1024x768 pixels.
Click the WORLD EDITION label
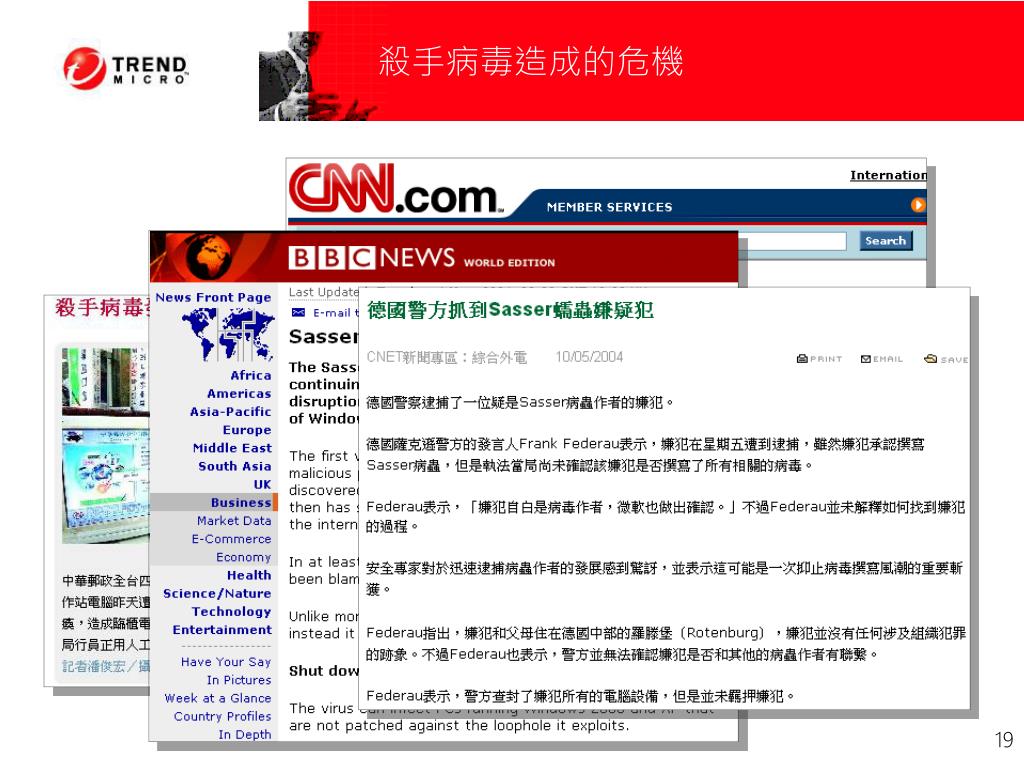(x=509, y=263)
